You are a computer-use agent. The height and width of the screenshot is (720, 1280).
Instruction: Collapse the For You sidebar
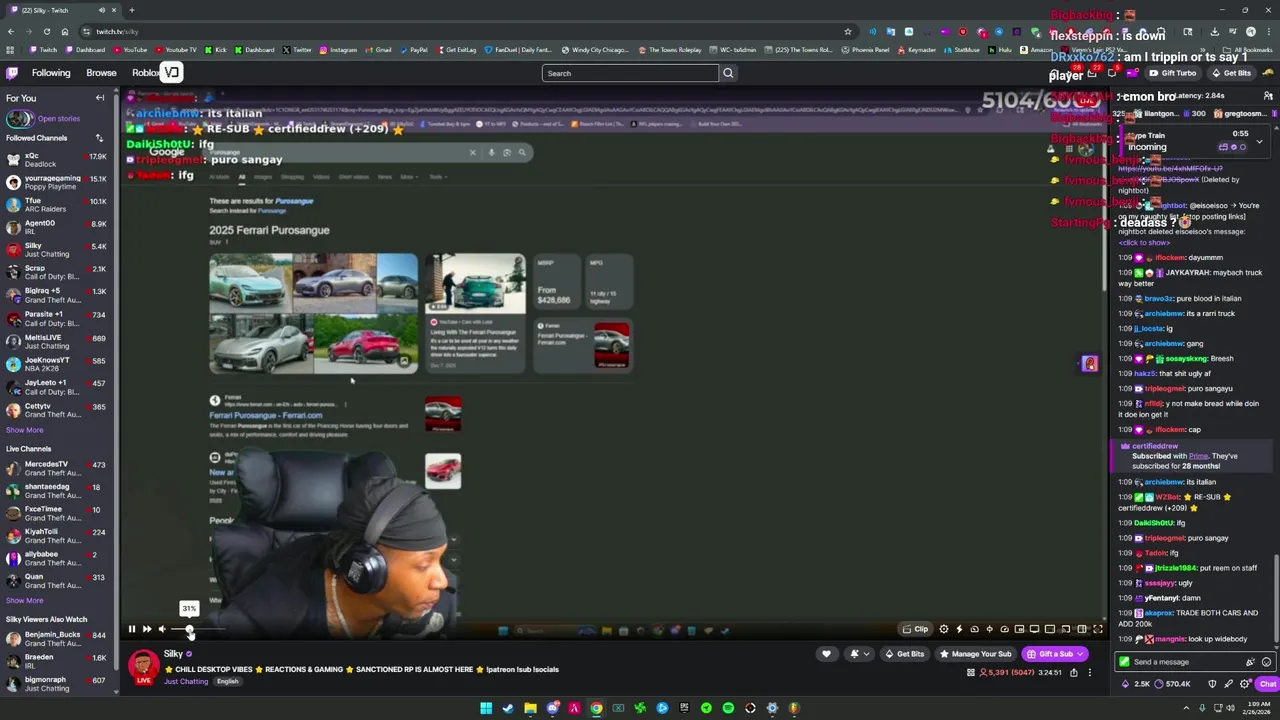pos(100,98)
